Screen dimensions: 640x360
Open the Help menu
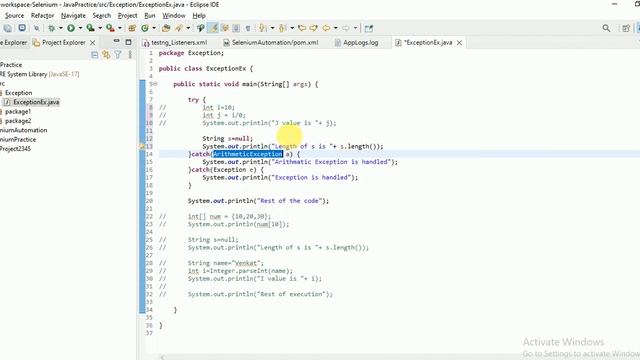coord(199,16)
